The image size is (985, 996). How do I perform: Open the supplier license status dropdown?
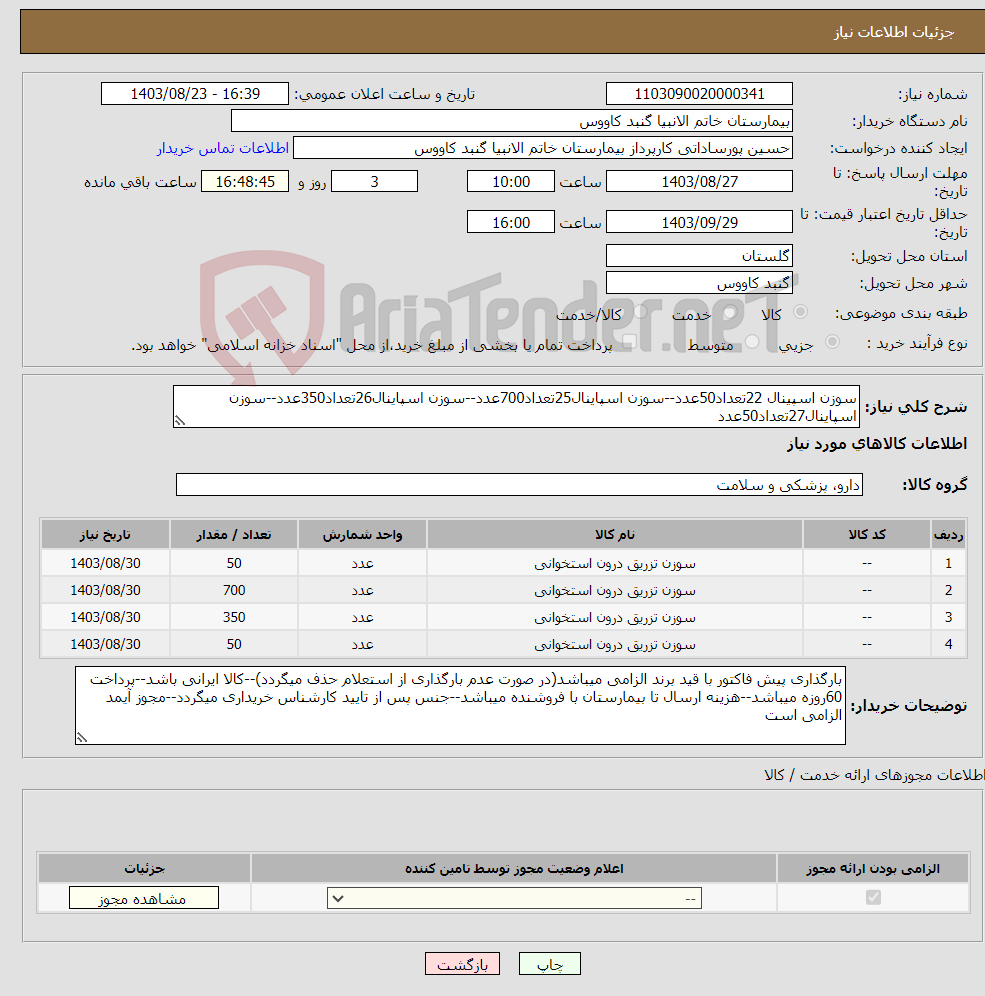(514, 898)
